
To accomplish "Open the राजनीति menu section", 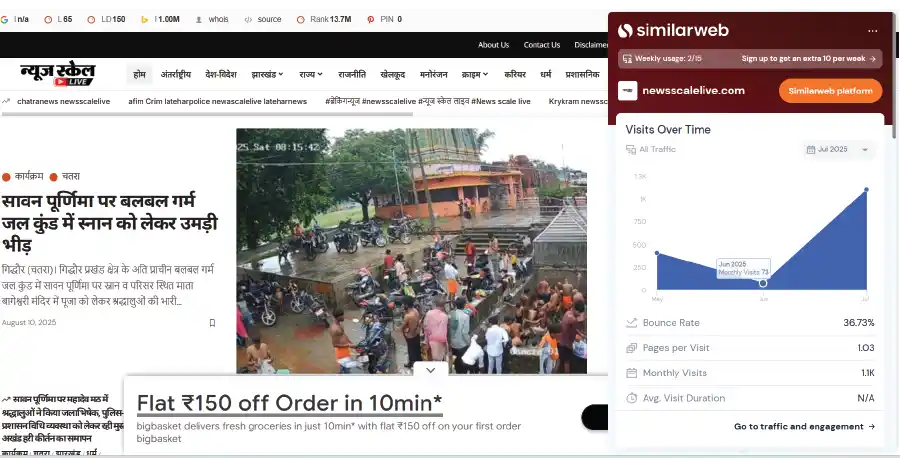I will [352, 75].
